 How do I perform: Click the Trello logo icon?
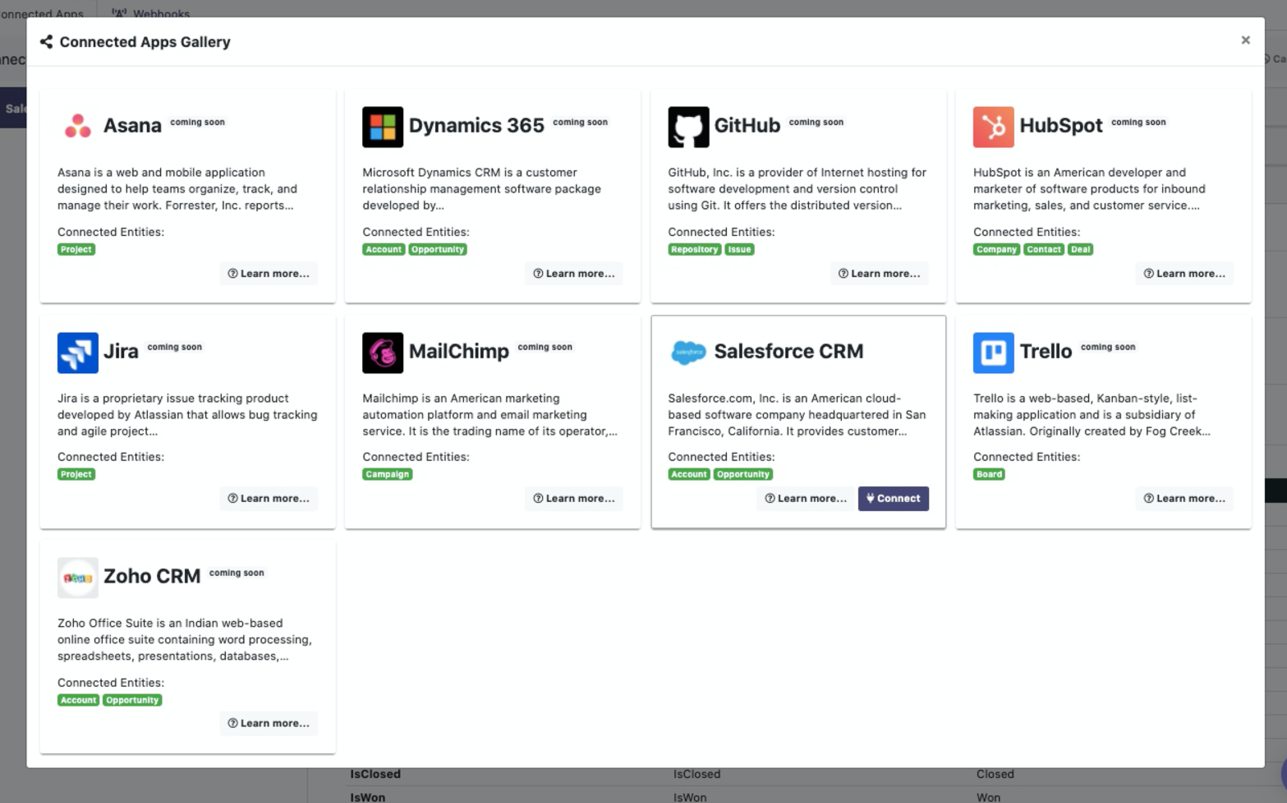(x=993, y=352)
